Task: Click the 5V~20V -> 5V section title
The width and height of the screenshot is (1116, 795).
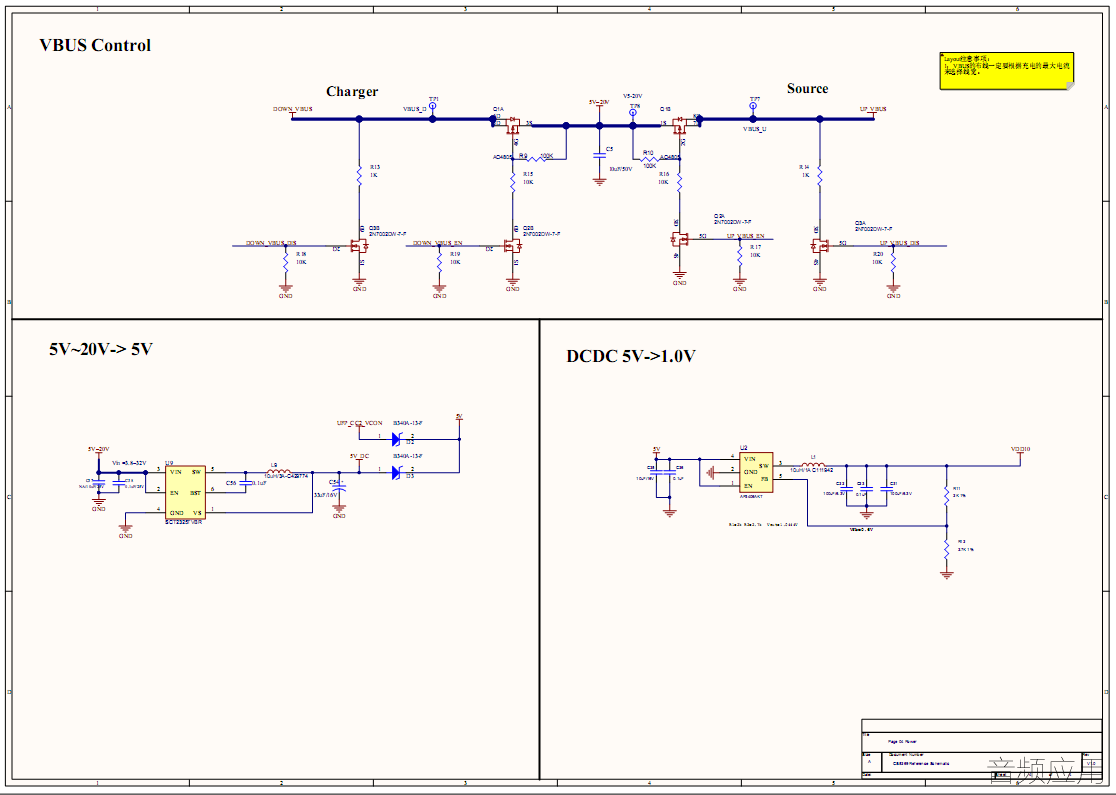Action: point(100,349)
